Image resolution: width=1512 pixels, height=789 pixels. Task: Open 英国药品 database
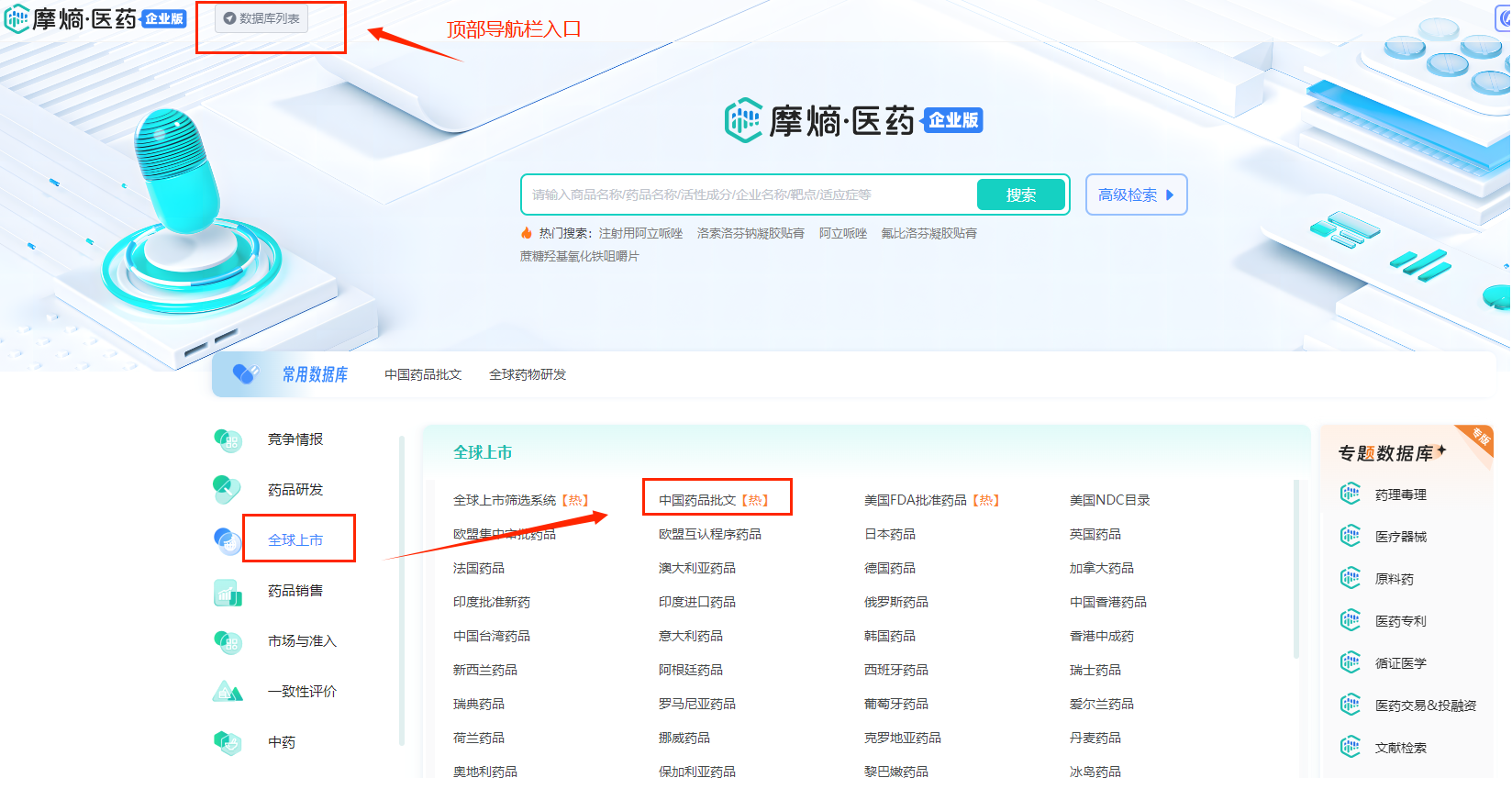1095,534
